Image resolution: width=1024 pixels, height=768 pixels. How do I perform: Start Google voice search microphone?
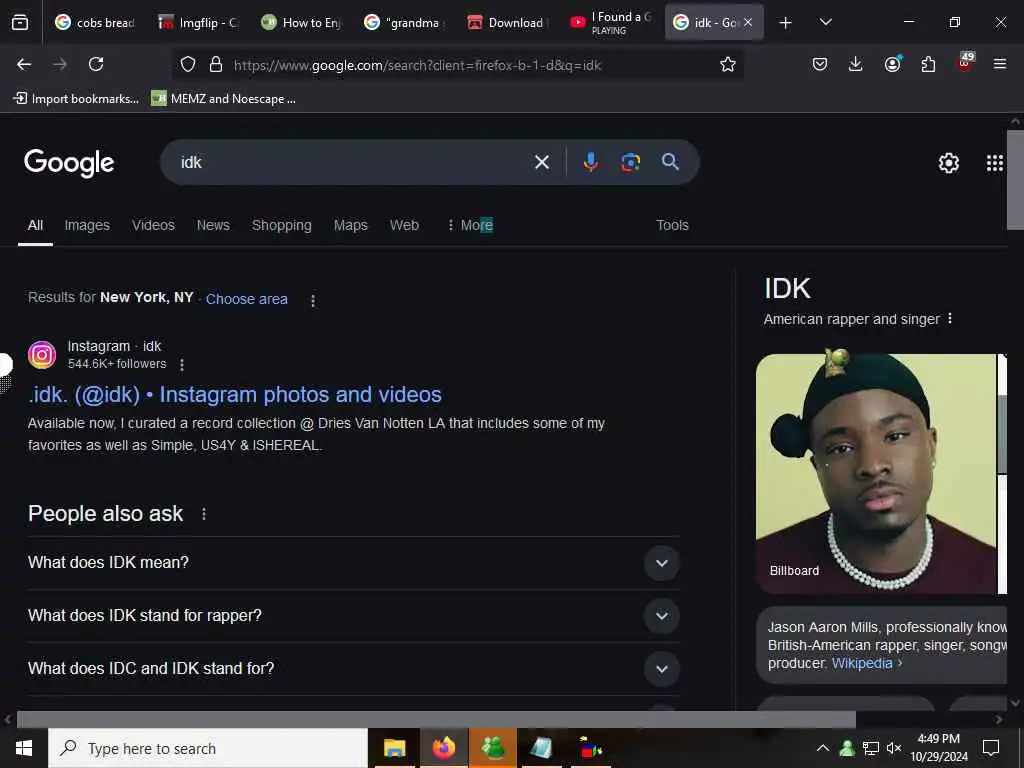pyautogui.click(x=590, y=162)
